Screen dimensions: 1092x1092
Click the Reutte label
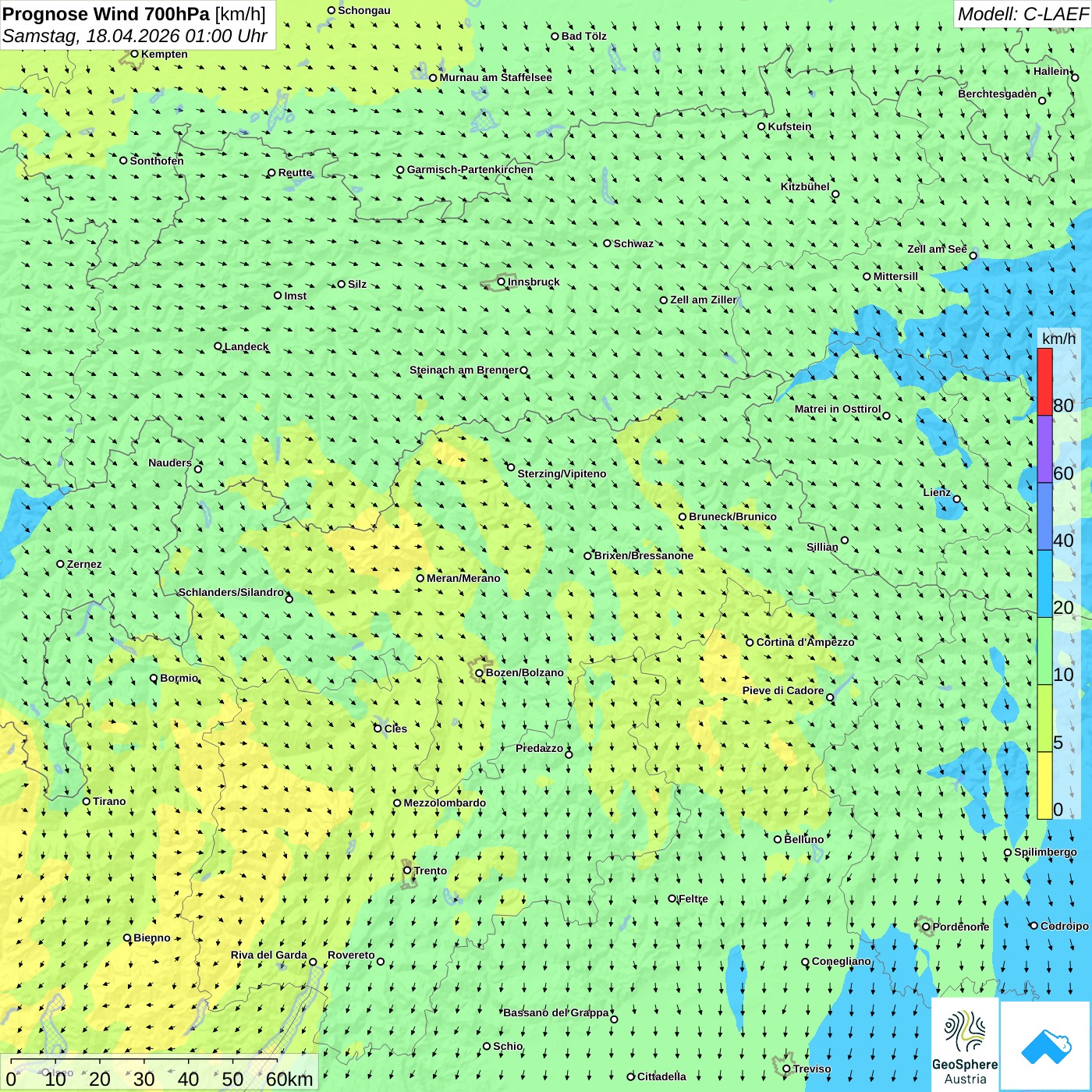pos(295,172)
